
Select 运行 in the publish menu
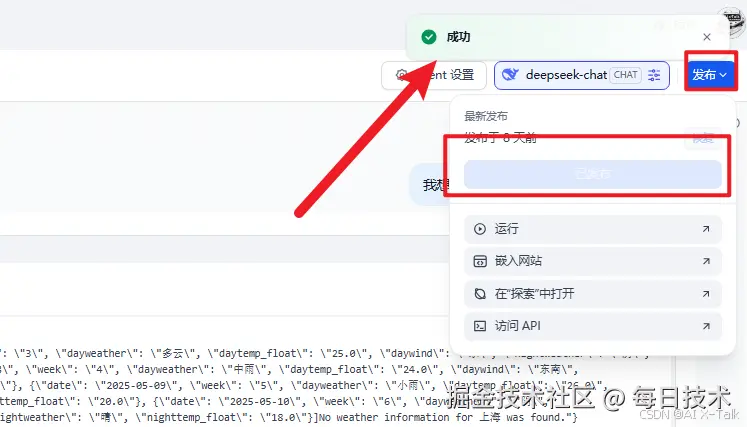click(x=593, y=229)
